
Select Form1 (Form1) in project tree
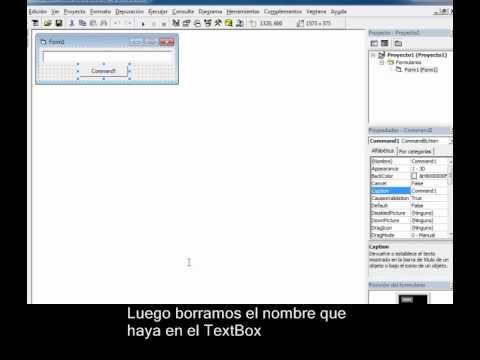(421, 70)
